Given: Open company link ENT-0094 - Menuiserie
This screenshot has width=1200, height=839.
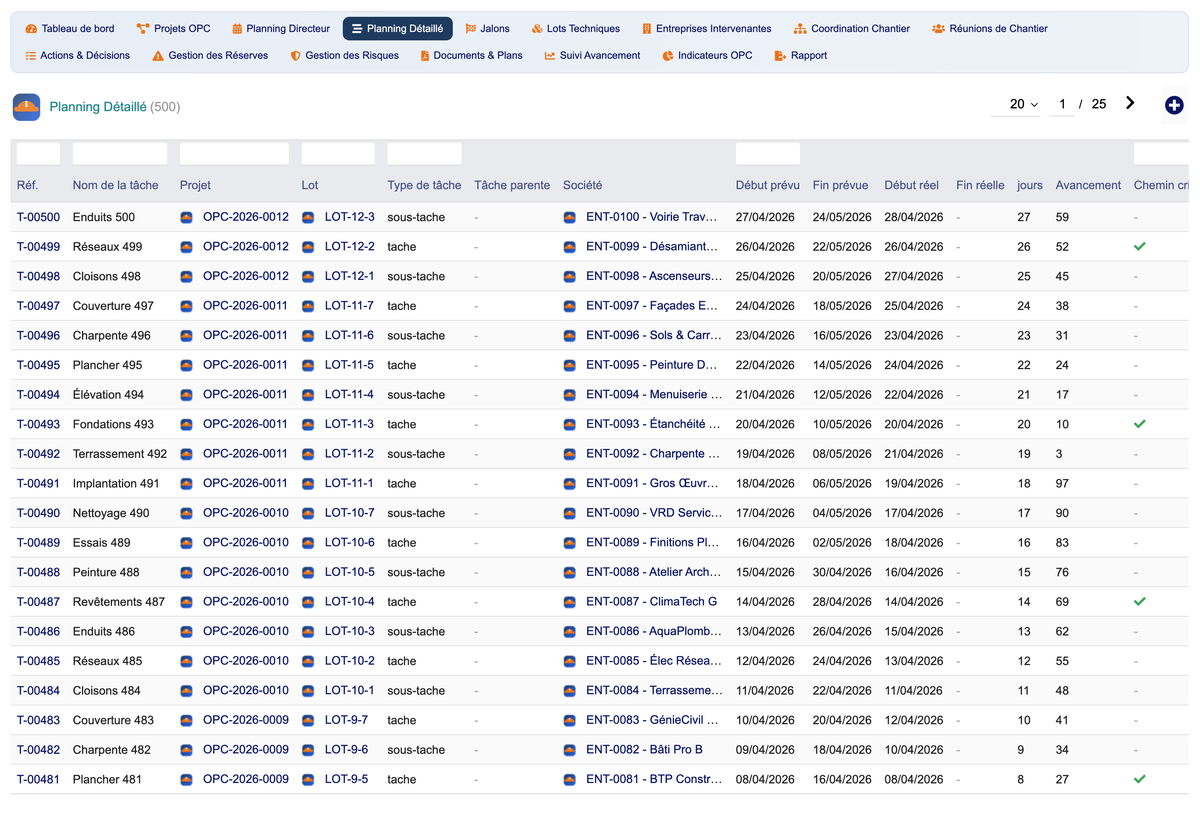Looking at the screenshot, I should point(654,395).
